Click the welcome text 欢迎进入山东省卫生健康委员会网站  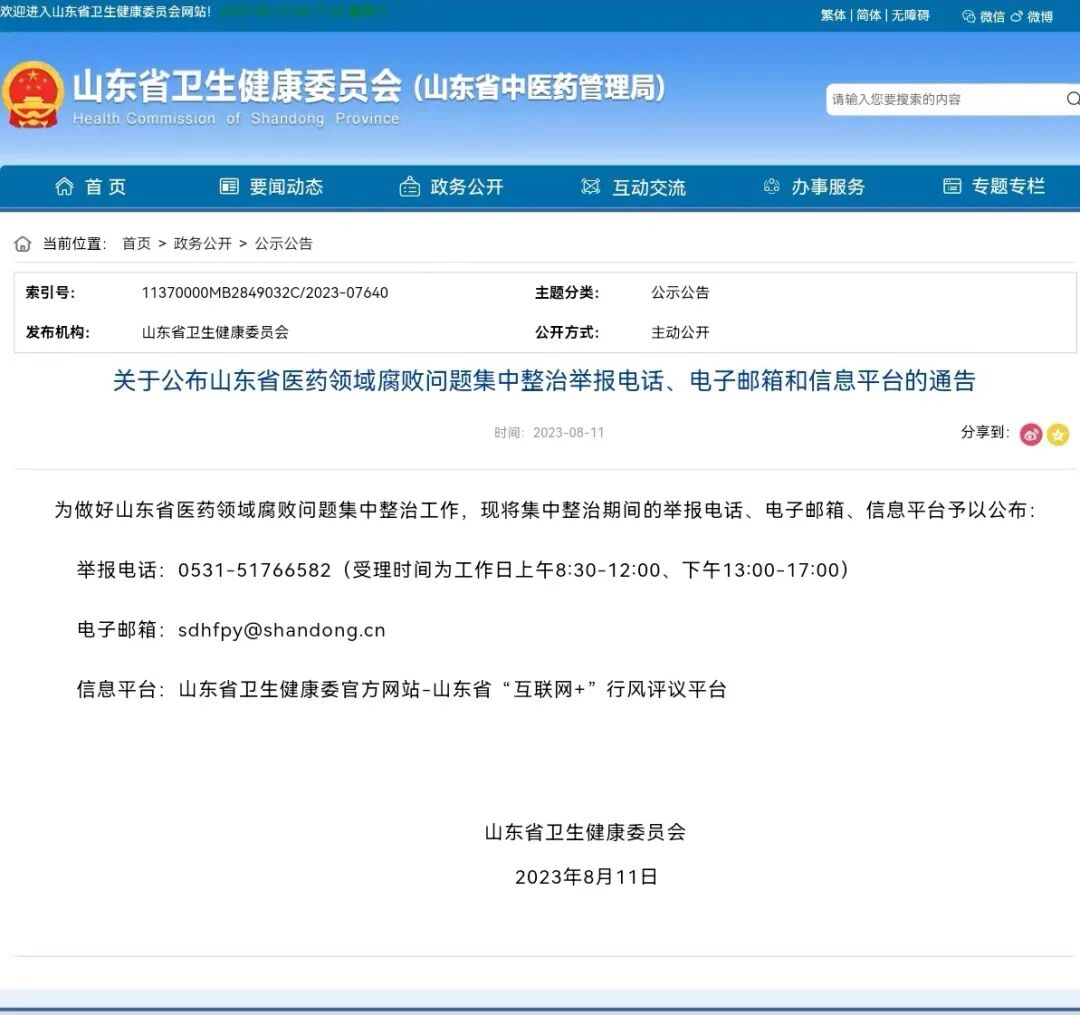point(105,12)
